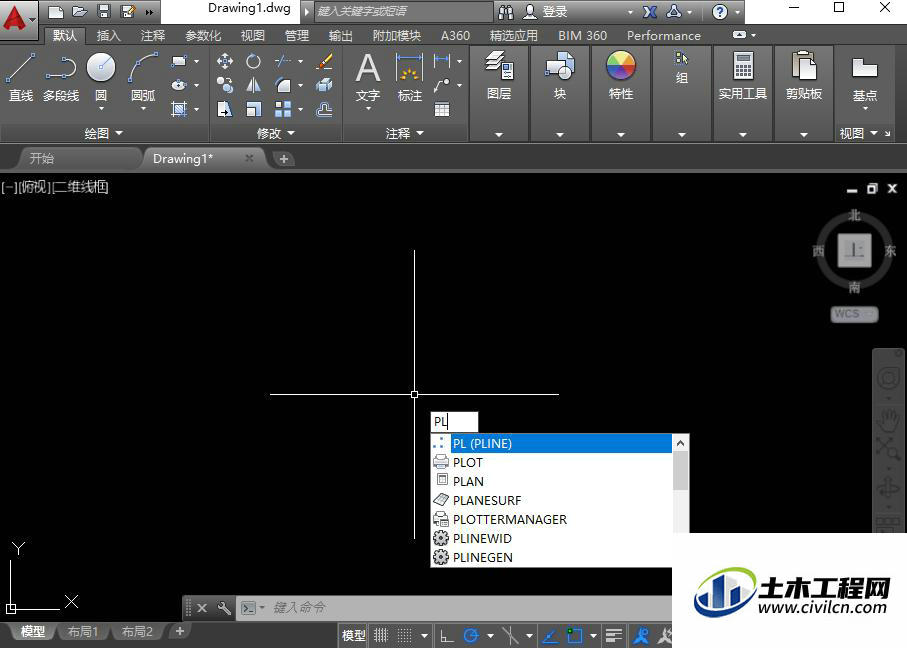Viewport: 907px width, 648px height.
Task: Expand the Modify (修改) panel
Action: 276,134
